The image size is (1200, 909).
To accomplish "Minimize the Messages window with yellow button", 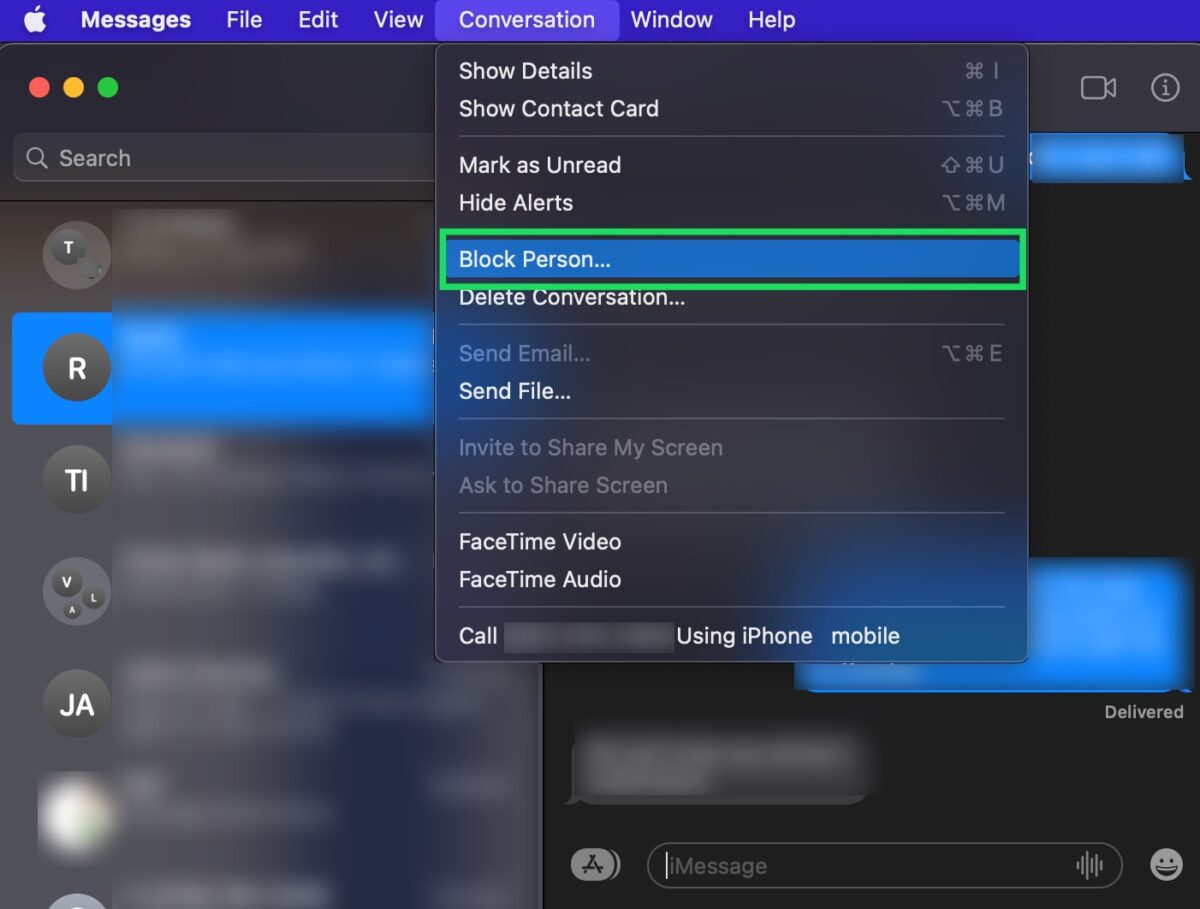I will (x=73, y=88).
